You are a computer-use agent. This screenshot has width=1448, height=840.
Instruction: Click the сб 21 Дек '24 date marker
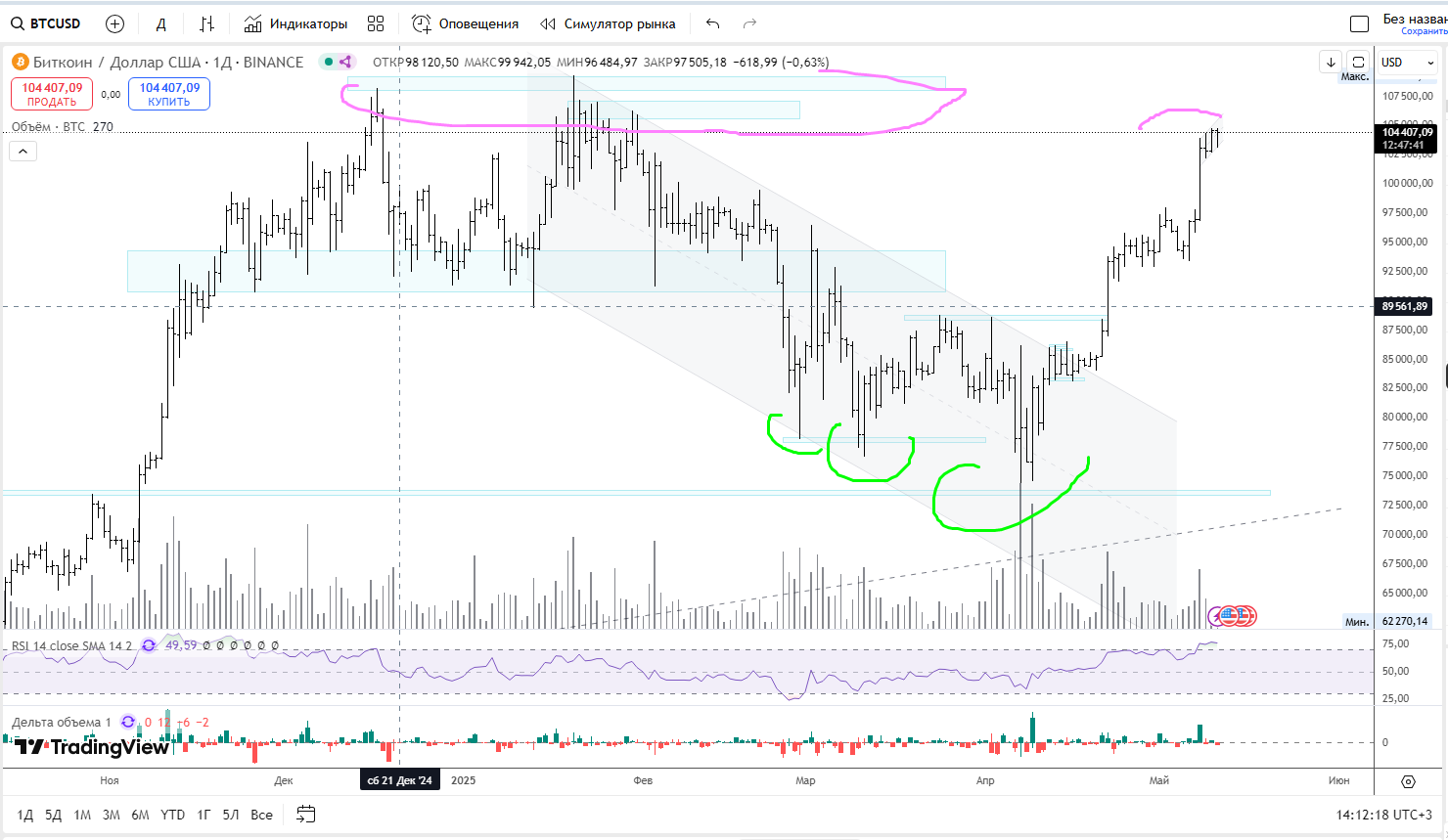coord(399,780)
